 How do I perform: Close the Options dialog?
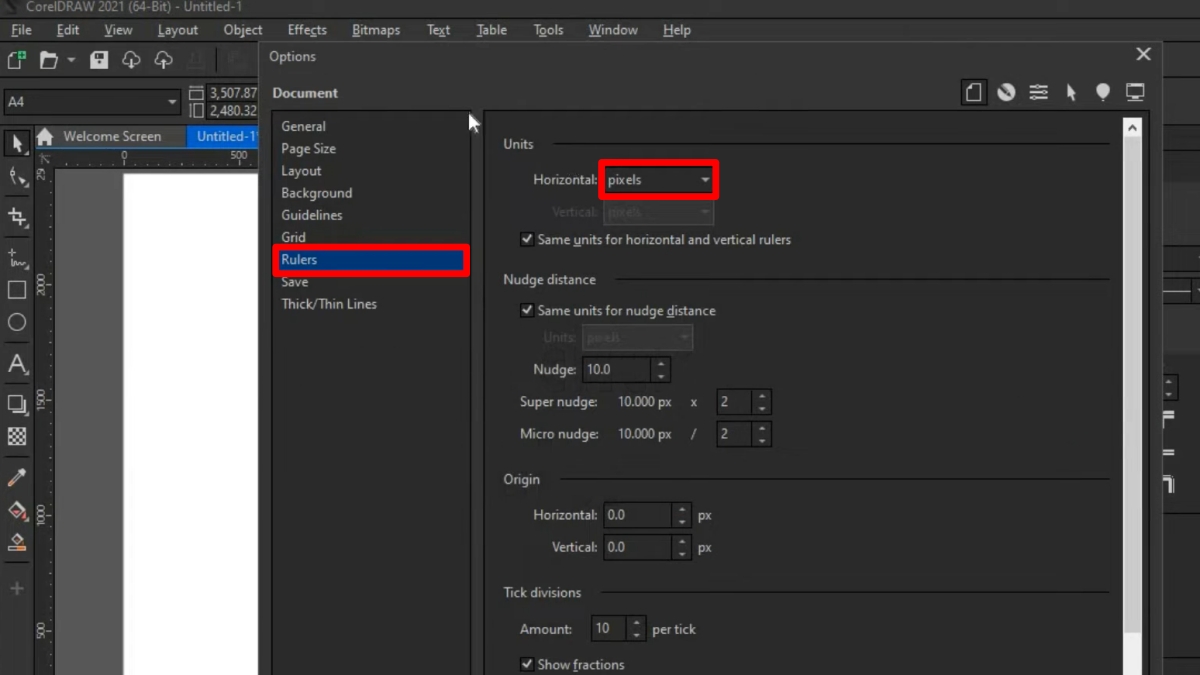(x=1144, y=55)
